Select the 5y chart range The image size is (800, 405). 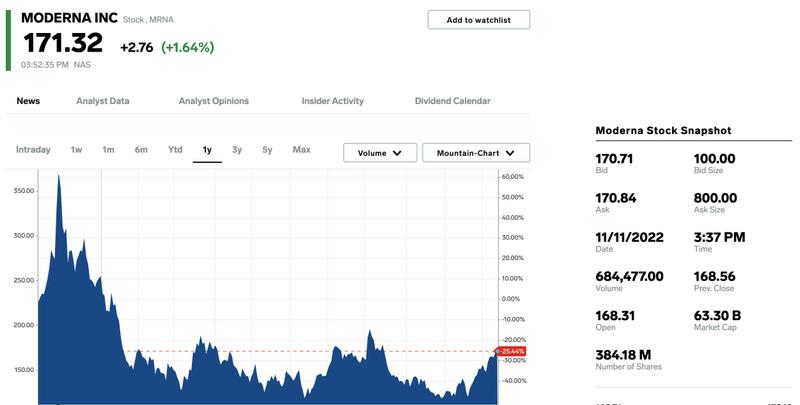(x=267, y=150)
